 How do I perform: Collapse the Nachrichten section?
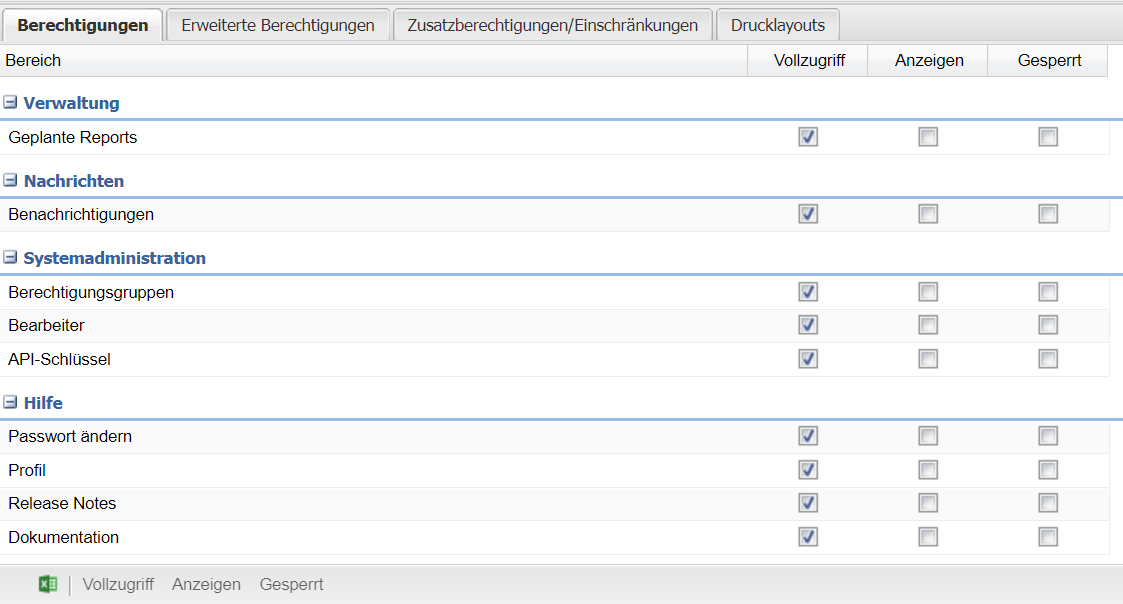[11, 181]
